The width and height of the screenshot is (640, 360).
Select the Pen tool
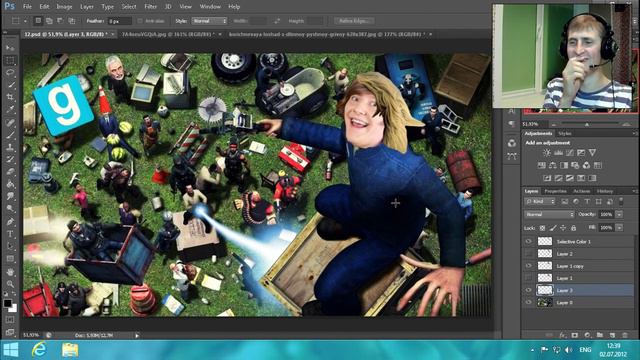point(10,222)
